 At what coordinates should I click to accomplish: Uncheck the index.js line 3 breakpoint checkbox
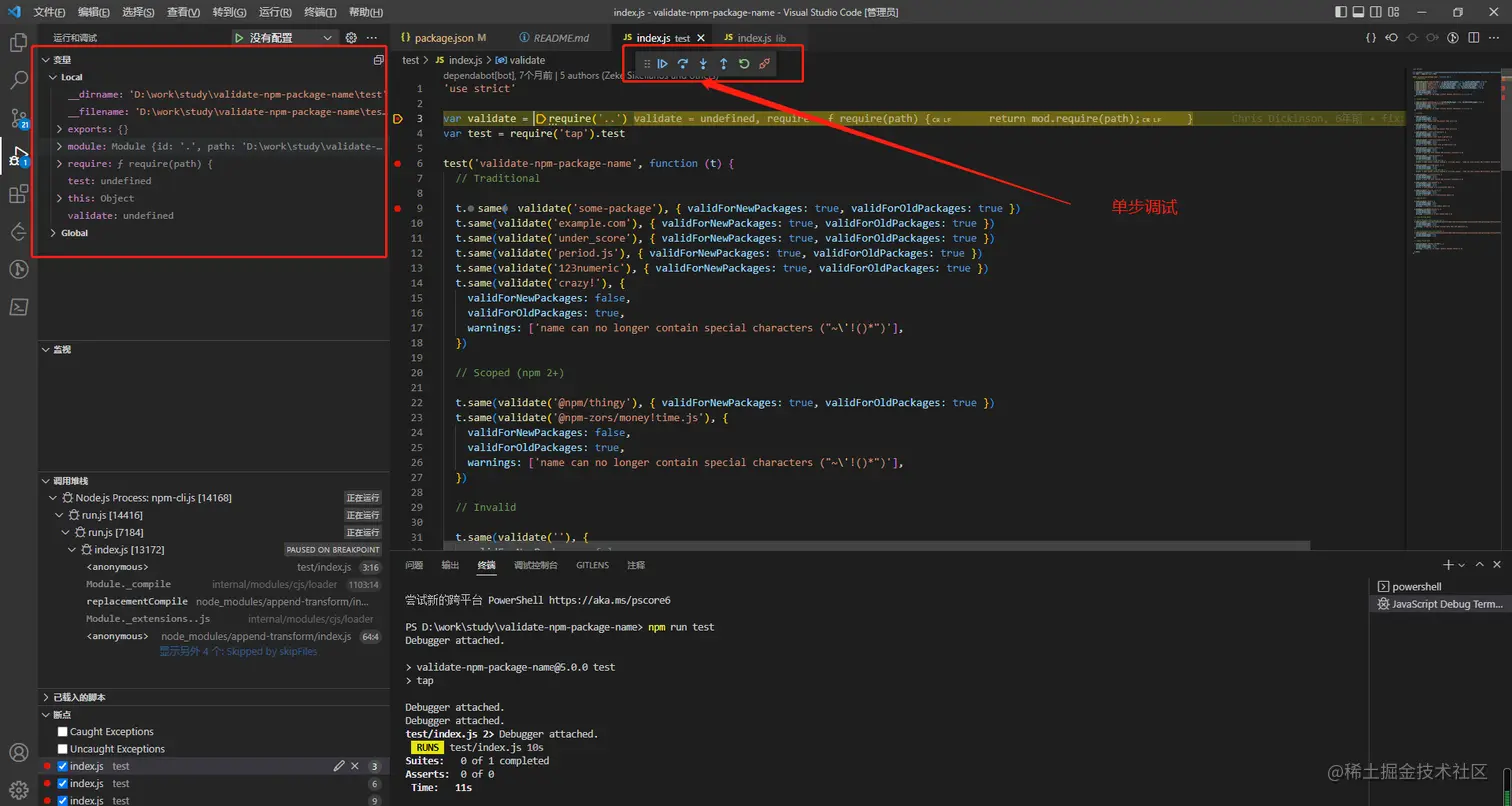coord(62,766)
